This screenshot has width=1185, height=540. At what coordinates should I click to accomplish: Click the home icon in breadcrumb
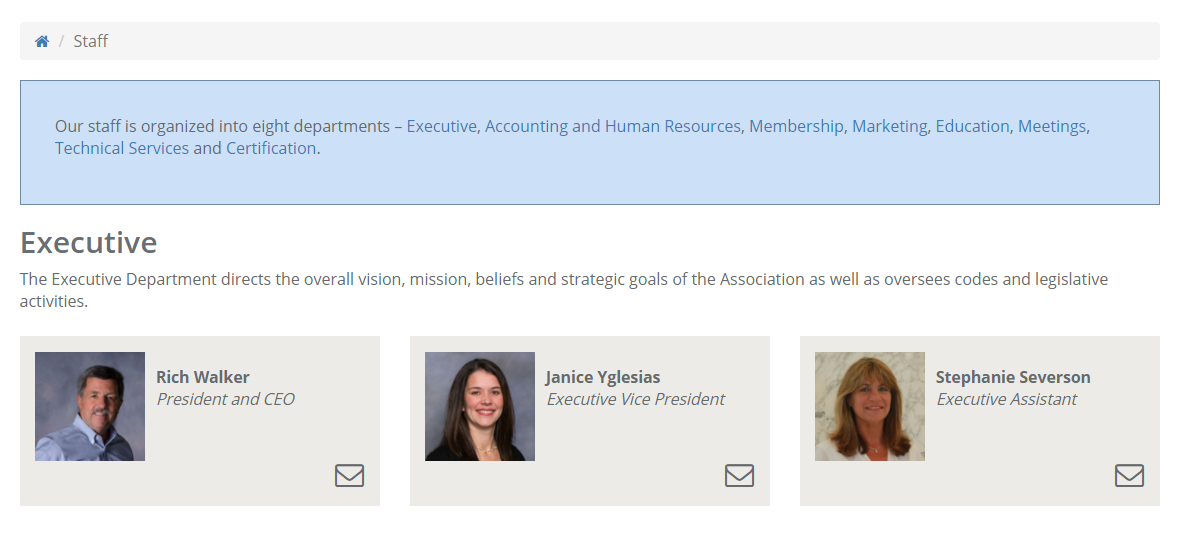click(42, 42)
